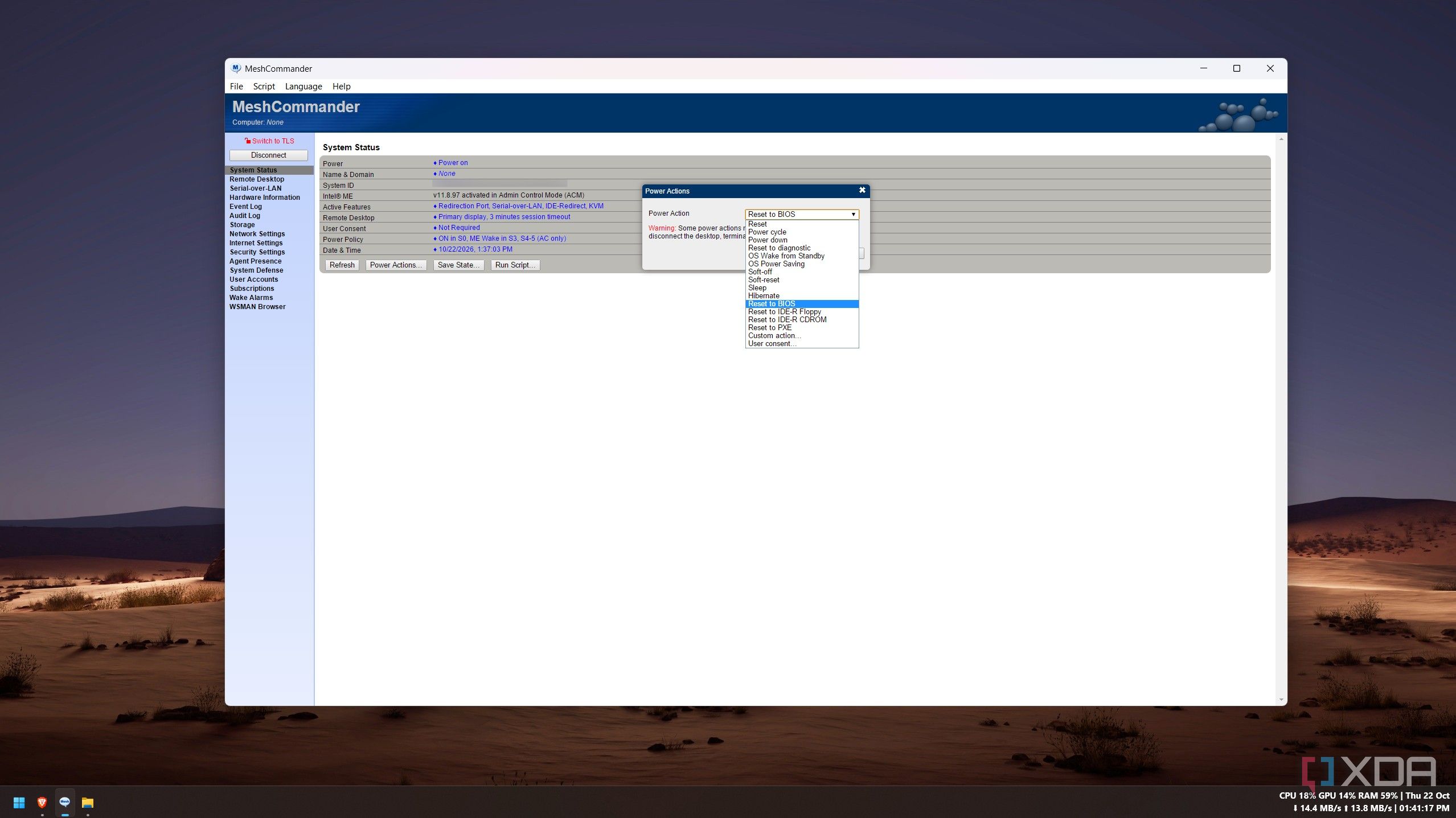Select highlighted Reset to BIOS entry

(801, 303)
